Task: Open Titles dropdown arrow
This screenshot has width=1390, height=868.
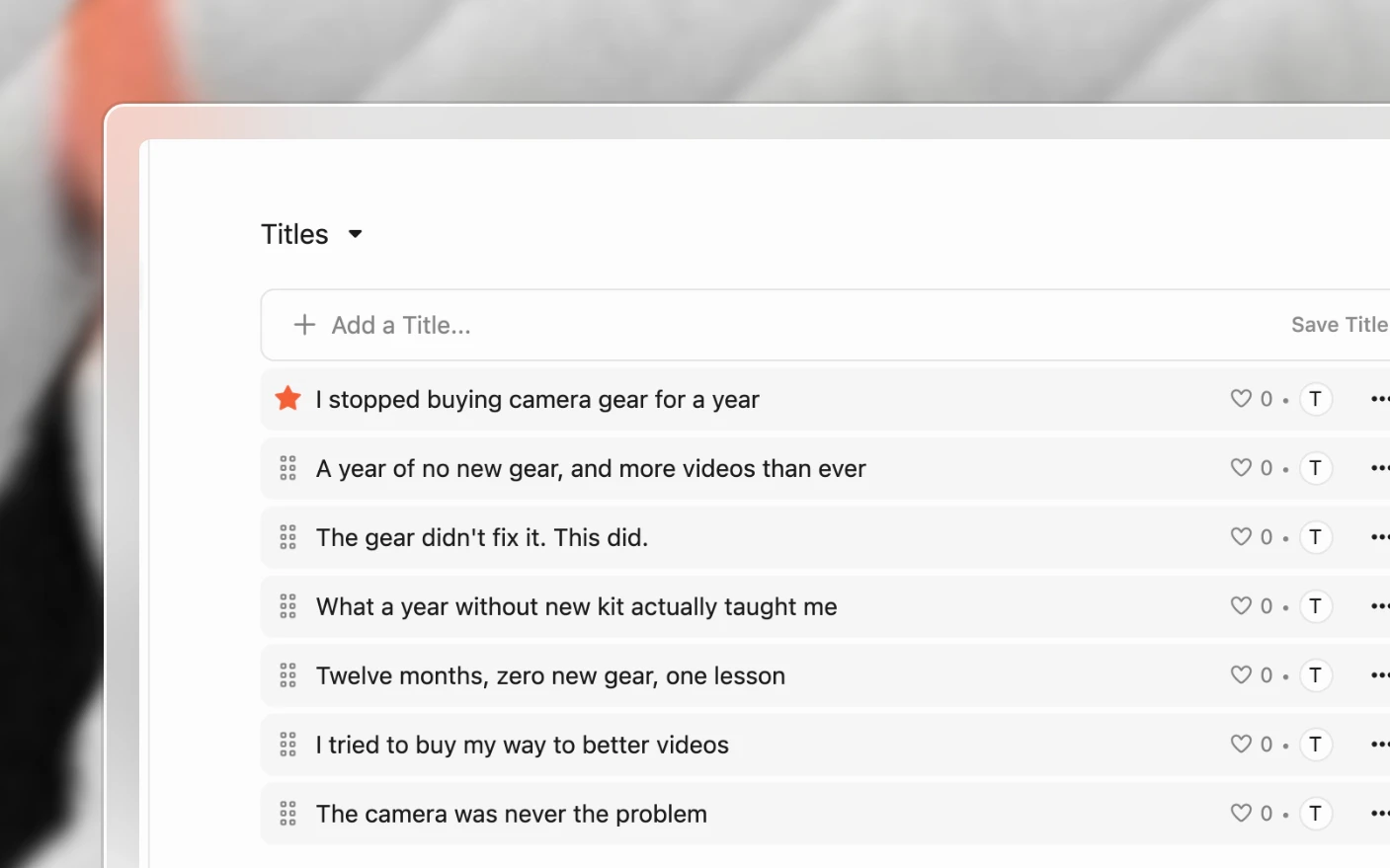Action: click(356, 234)
